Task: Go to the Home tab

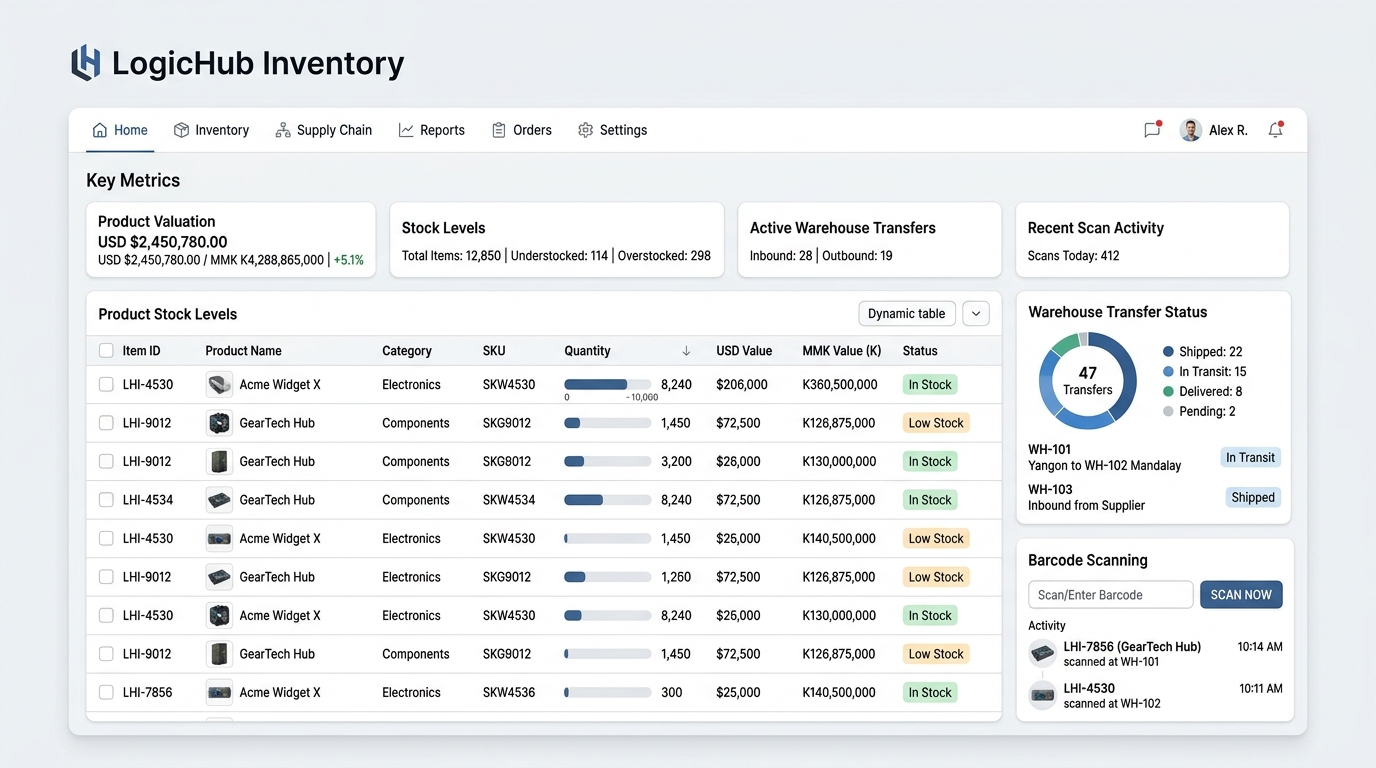Action: 120,130
